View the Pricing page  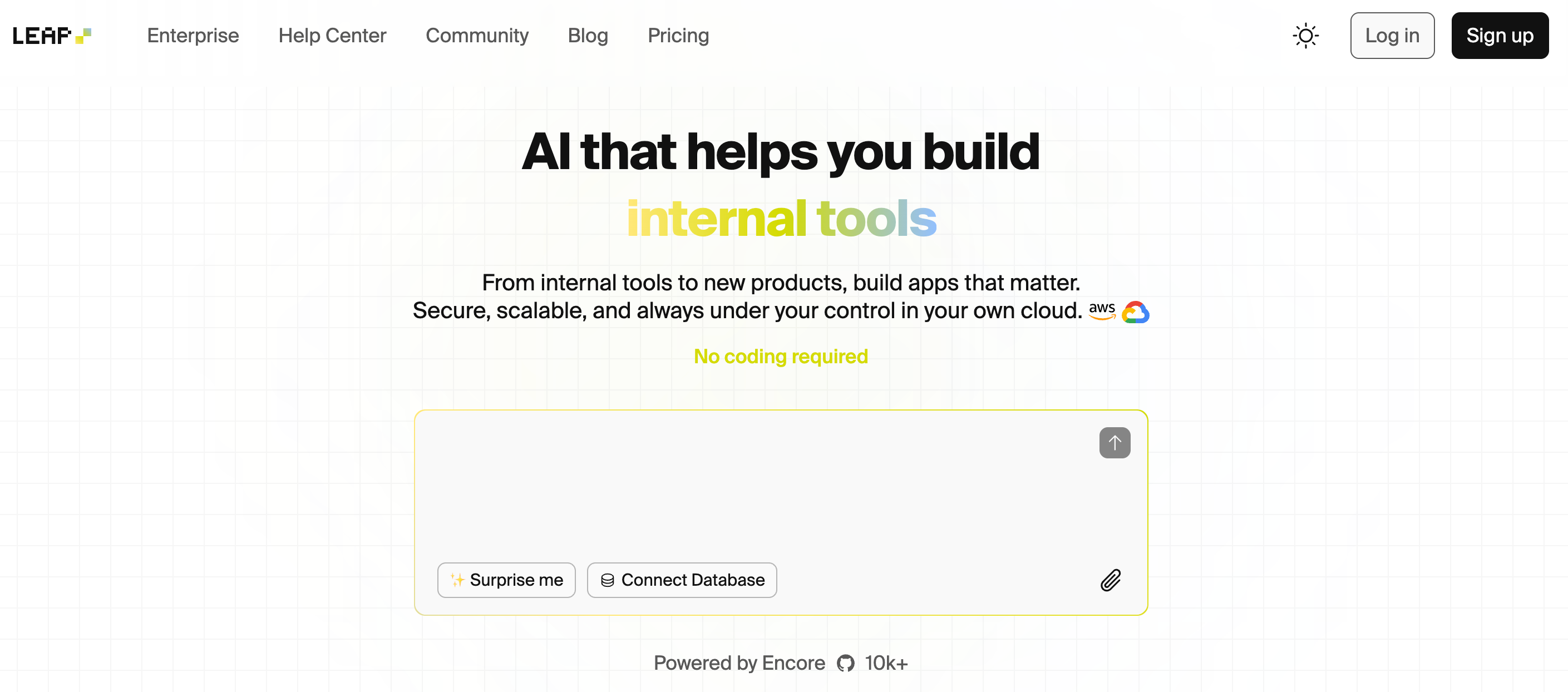678,36
